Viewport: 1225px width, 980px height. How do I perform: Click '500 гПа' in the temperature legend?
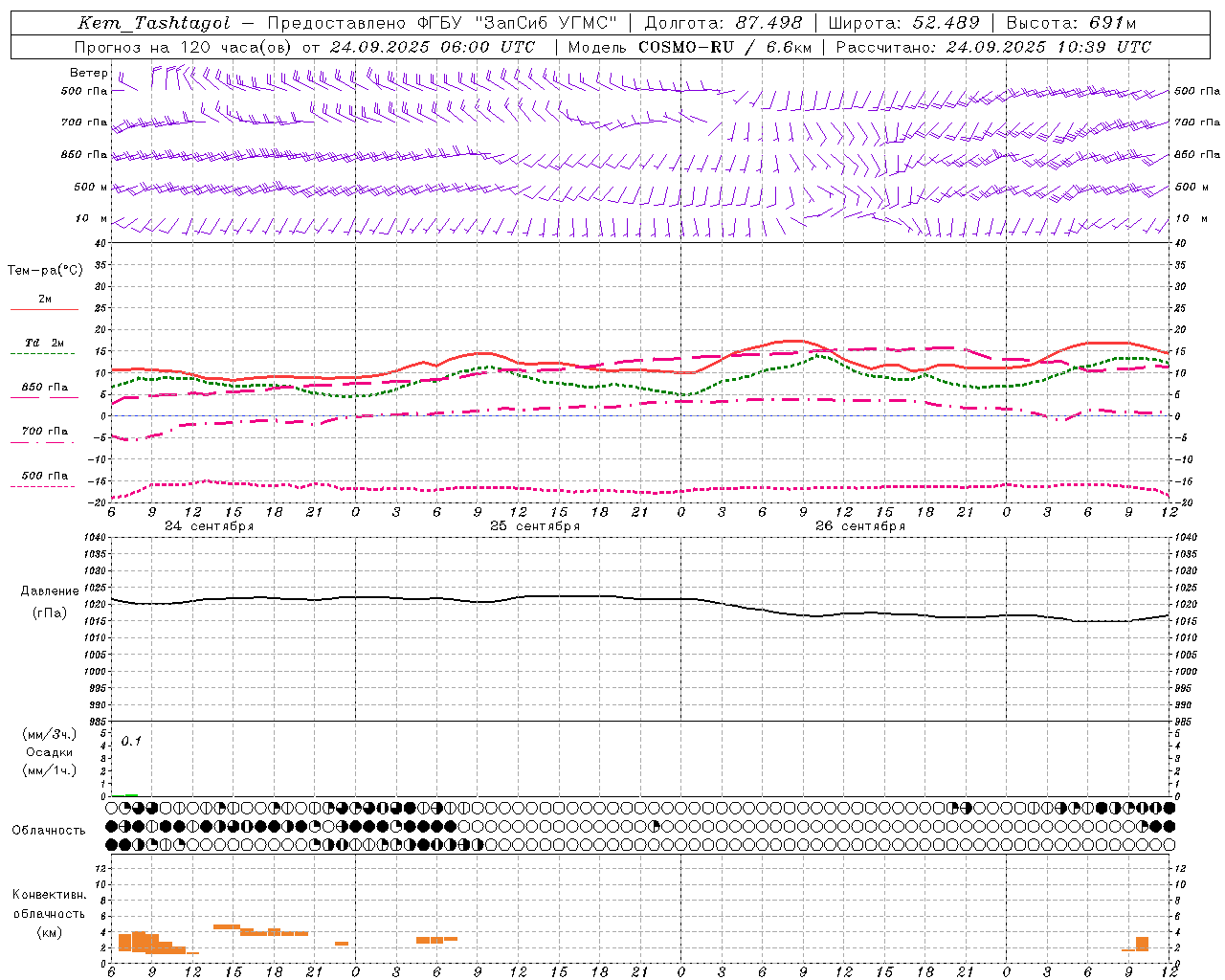(x=45, y=476)
